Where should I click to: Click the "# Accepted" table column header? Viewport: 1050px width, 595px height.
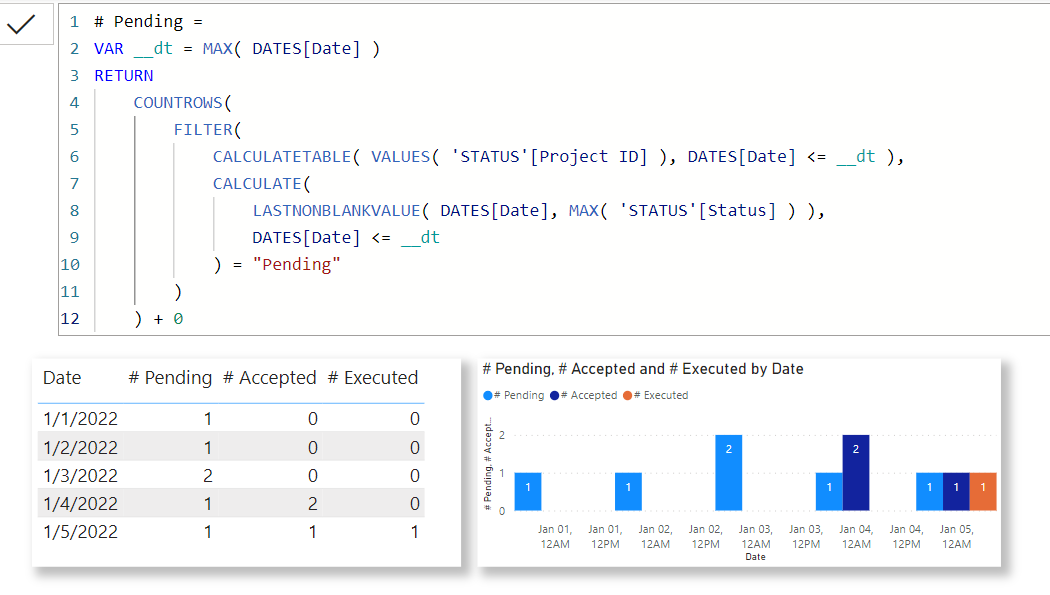[x=269, y=378]
